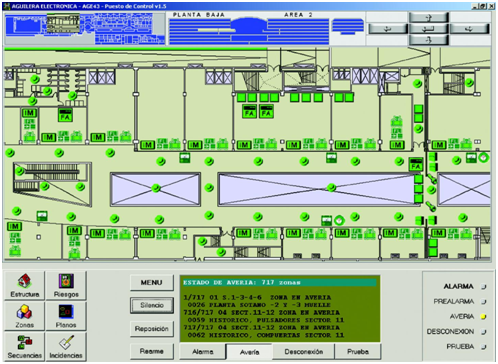The width and height of the screenshot is (498, 364).
Task: Open the Secuencias module
Action: tap(24, 347)
